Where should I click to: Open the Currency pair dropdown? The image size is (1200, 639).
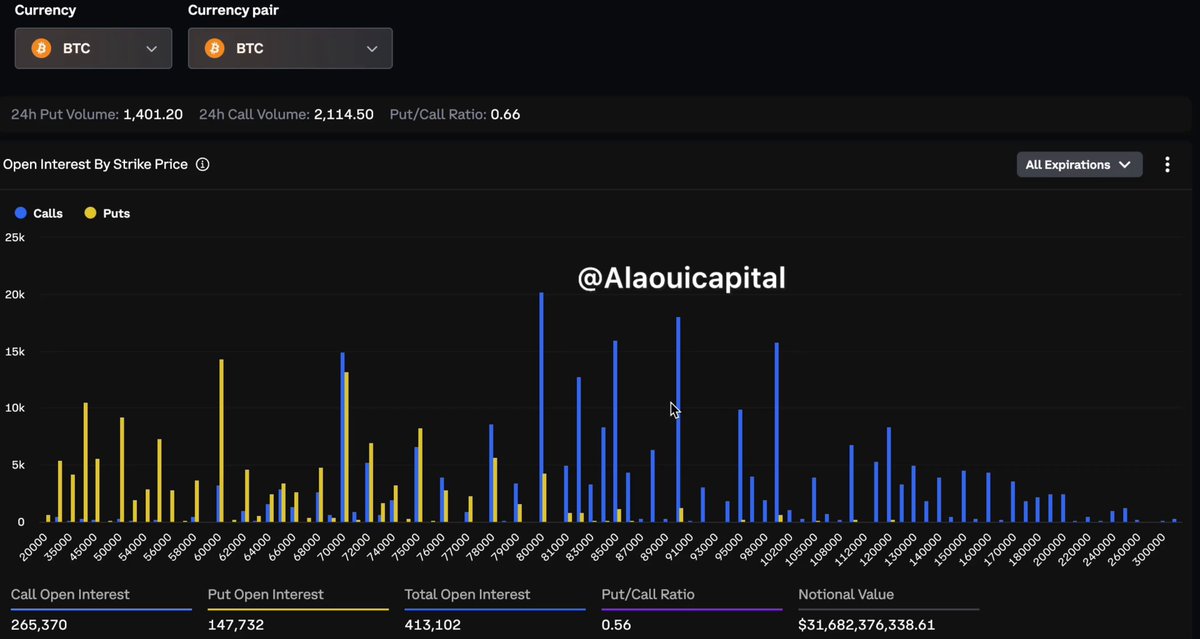coord(290,48)
